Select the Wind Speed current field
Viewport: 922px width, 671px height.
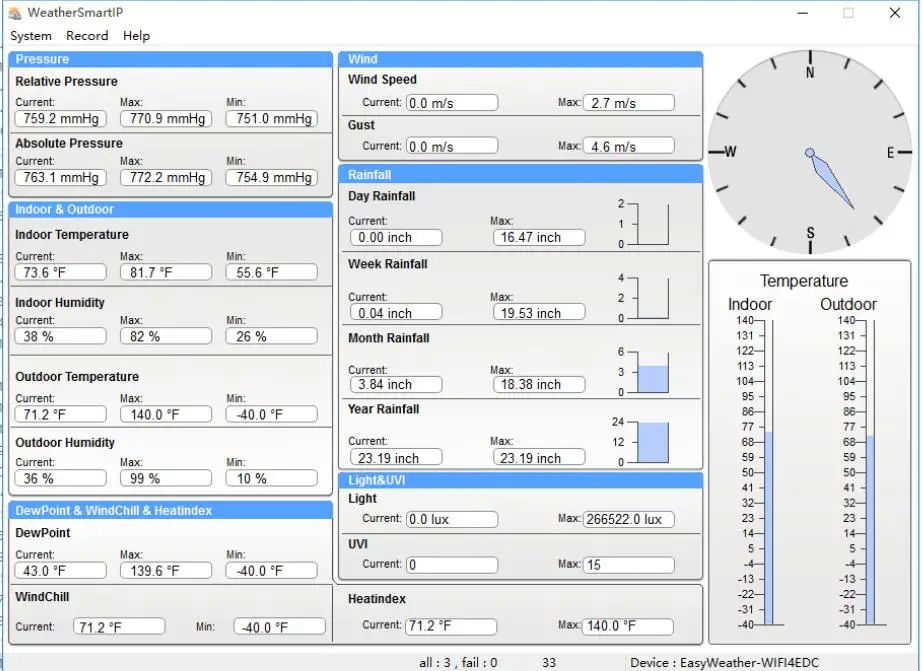pos(451,103)
